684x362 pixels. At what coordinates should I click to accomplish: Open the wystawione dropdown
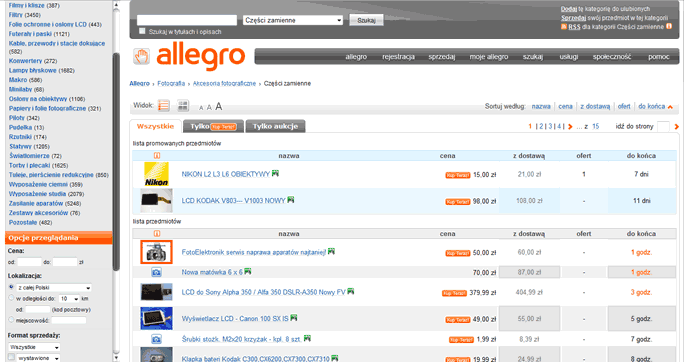click(x=39, y=358)
